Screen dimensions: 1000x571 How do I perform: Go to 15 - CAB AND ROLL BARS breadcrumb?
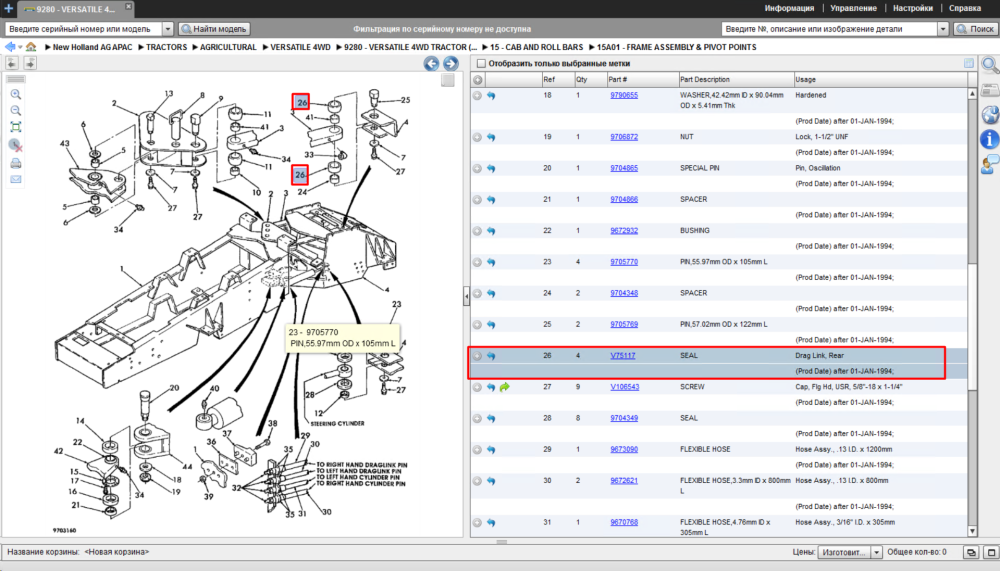(x=536, y=47)
